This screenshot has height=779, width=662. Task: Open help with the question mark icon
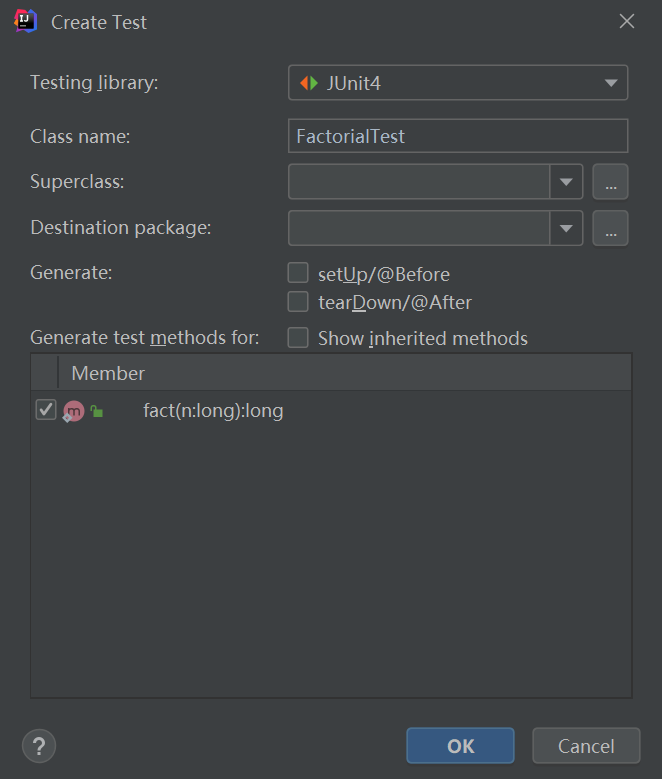click(39, 746)
